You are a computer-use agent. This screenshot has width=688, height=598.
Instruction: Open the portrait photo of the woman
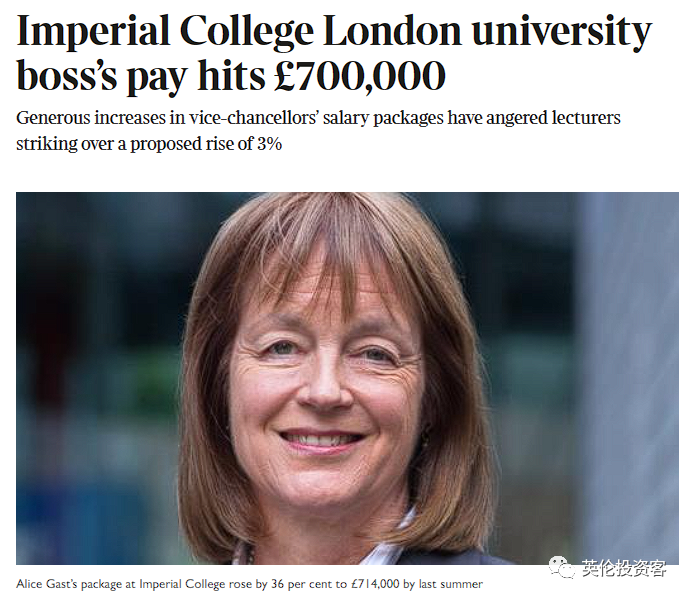click(347, 378)
